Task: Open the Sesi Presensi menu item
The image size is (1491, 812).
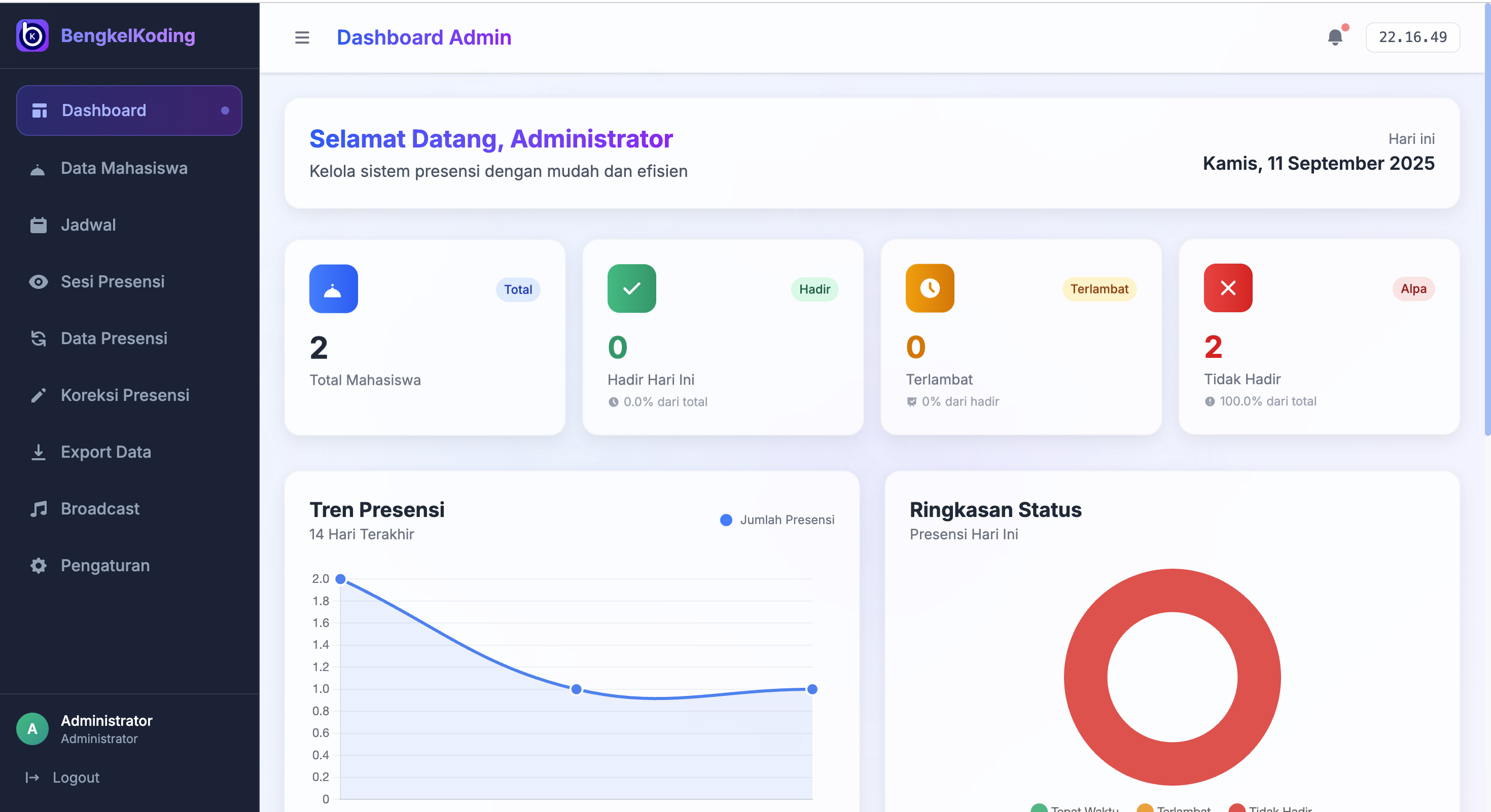Action: (112, 281)
